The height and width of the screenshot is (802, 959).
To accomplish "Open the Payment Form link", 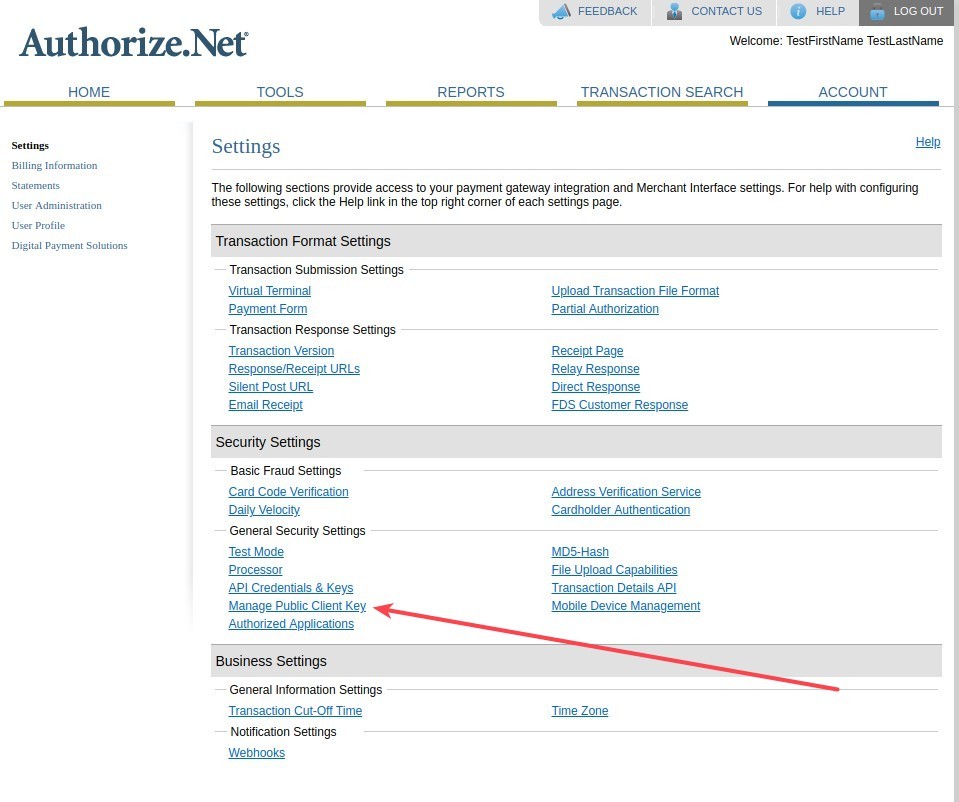I will point(268,309).
